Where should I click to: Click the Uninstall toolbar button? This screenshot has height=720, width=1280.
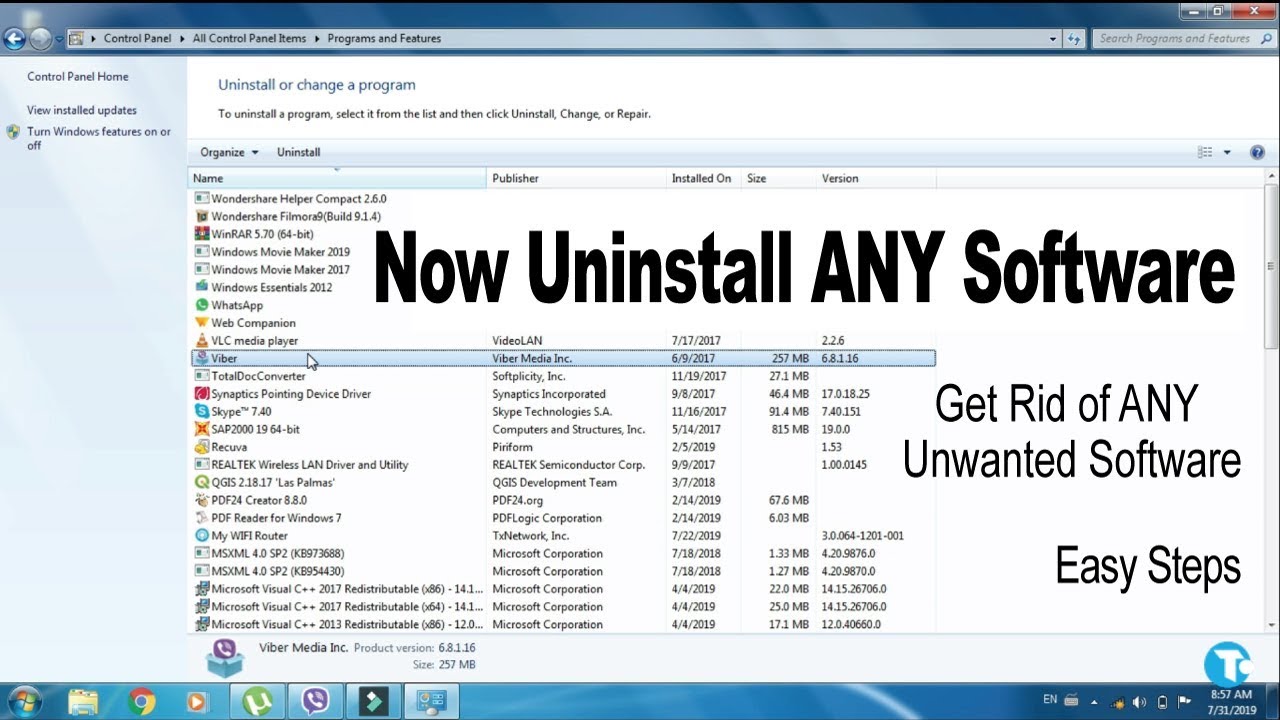(298, 152)
